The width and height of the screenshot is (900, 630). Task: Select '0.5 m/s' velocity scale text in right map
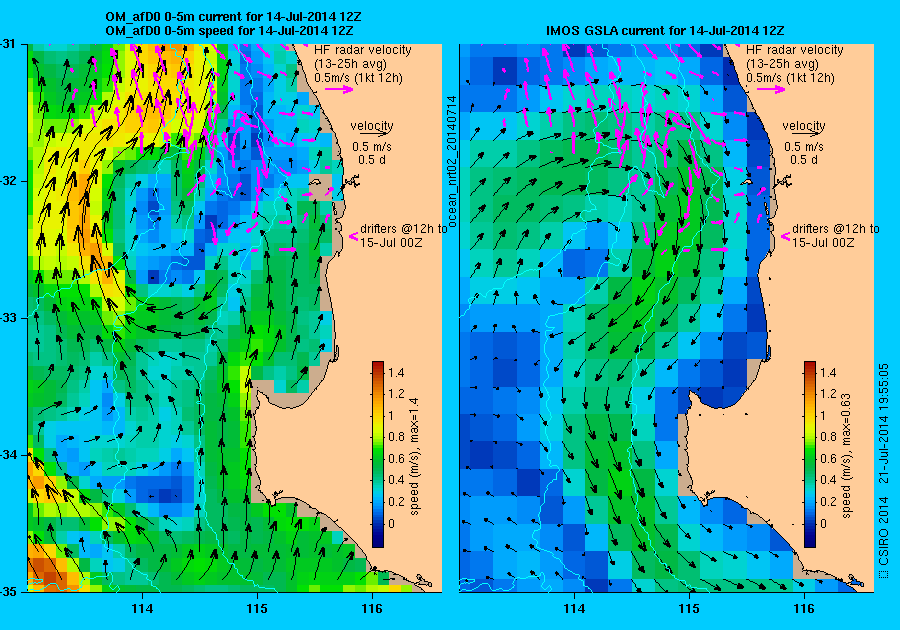[x=804, y=146]
